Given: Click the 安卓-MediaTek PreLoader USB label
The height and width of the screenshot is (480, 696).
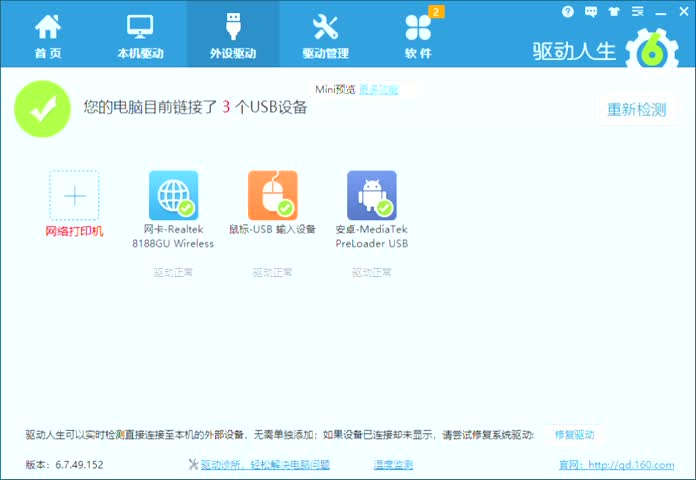Looking at the screenshot, I should pyautogui.click(x=372, y=236).
